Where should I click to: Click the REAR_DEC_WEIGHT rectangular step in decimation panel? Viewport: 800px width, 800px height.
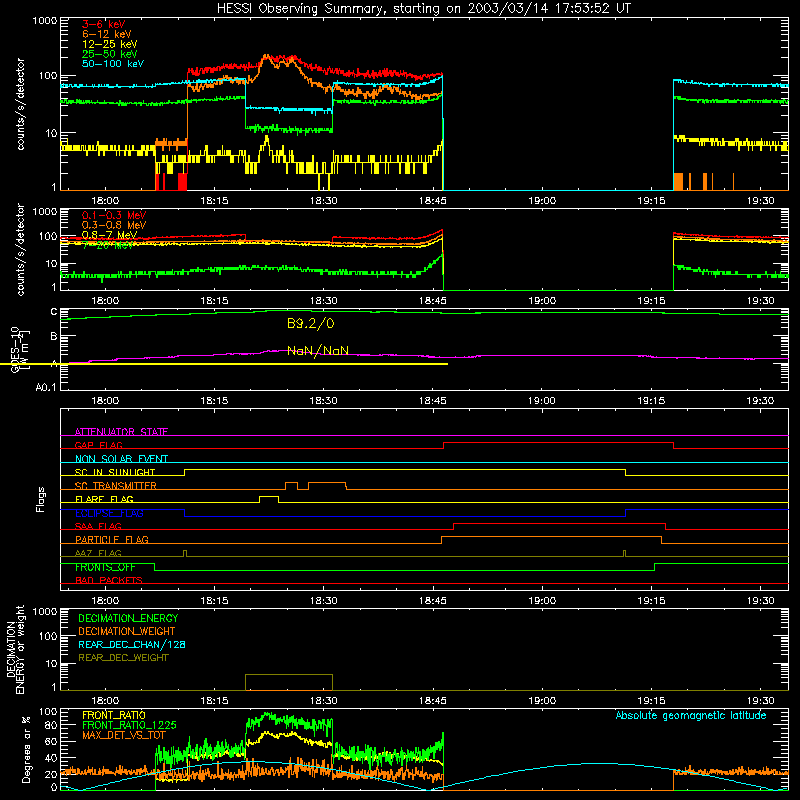(289, 682)
